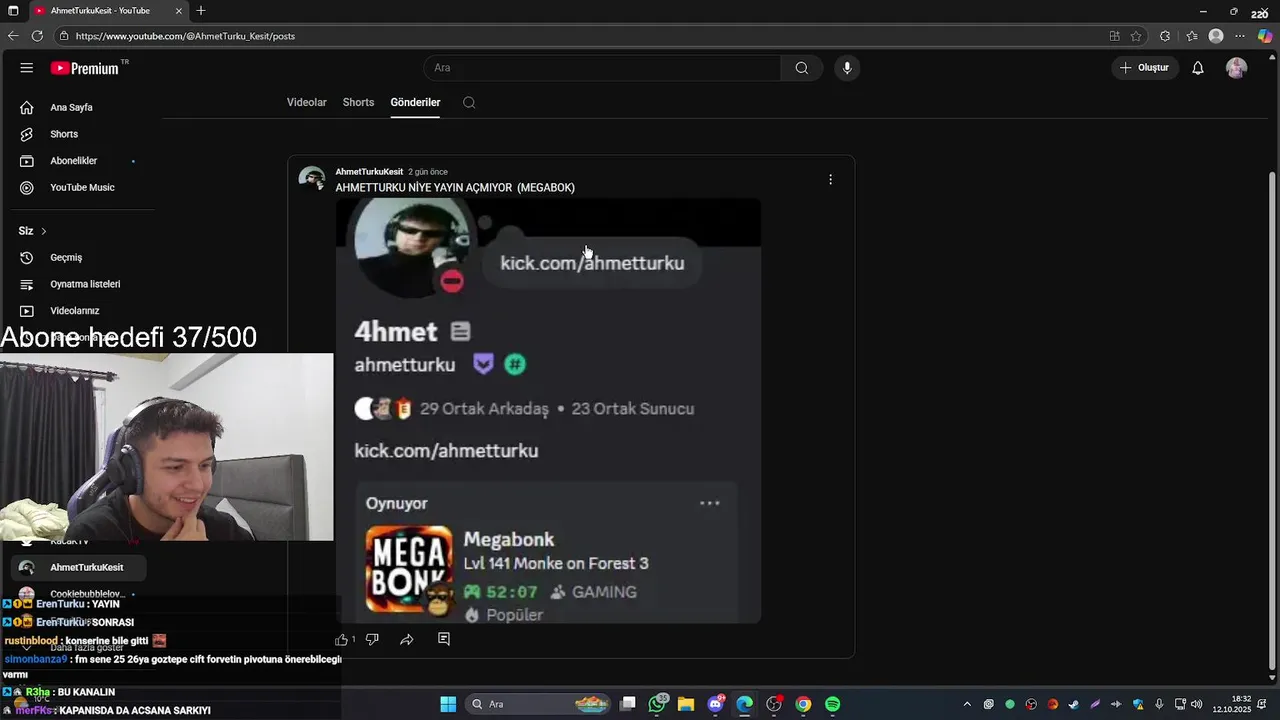Click the YouTube search magnifier button
Viewport: 1280px width, 720px height.
(x=802, y=68)
